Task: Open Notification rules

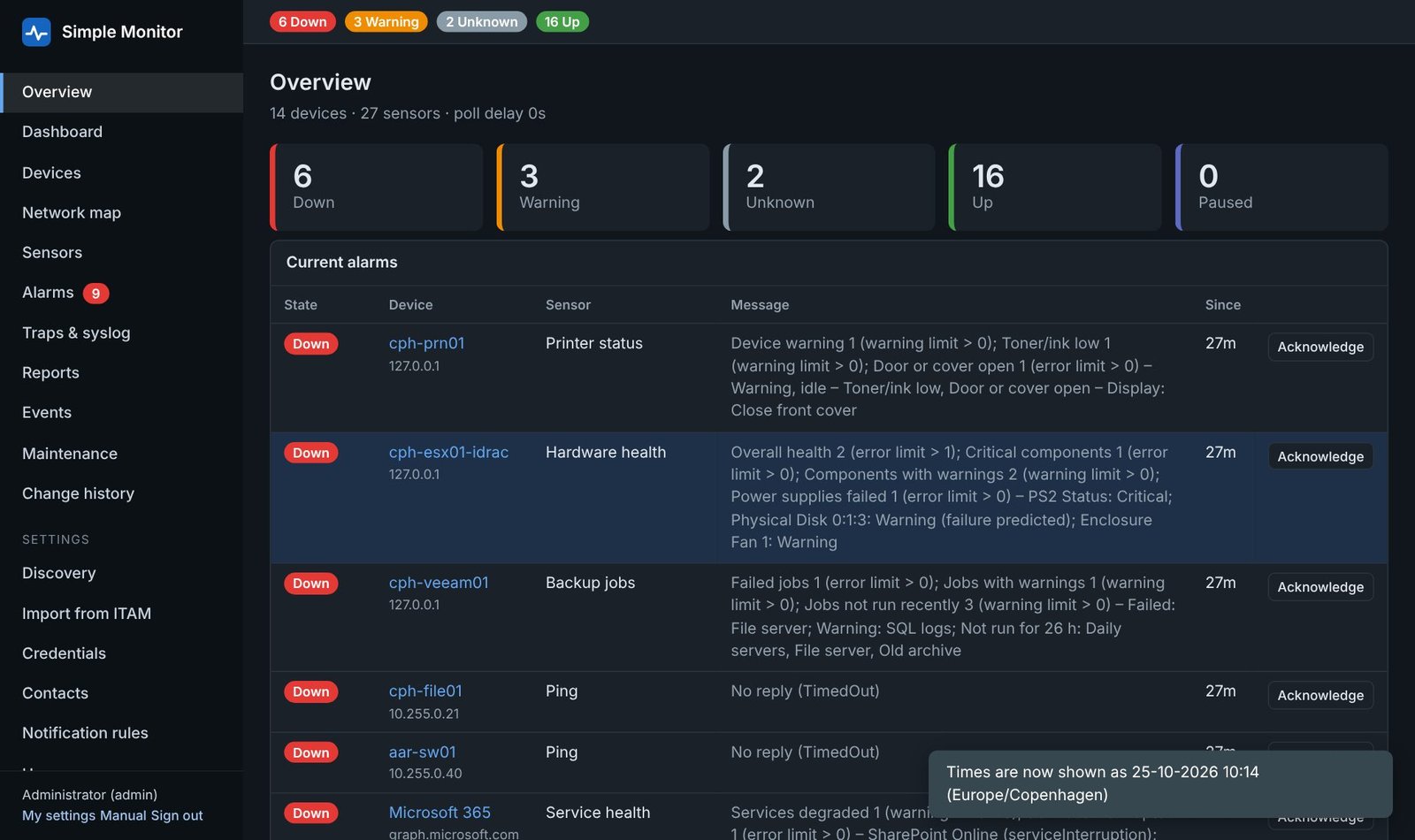Action: 122,733
